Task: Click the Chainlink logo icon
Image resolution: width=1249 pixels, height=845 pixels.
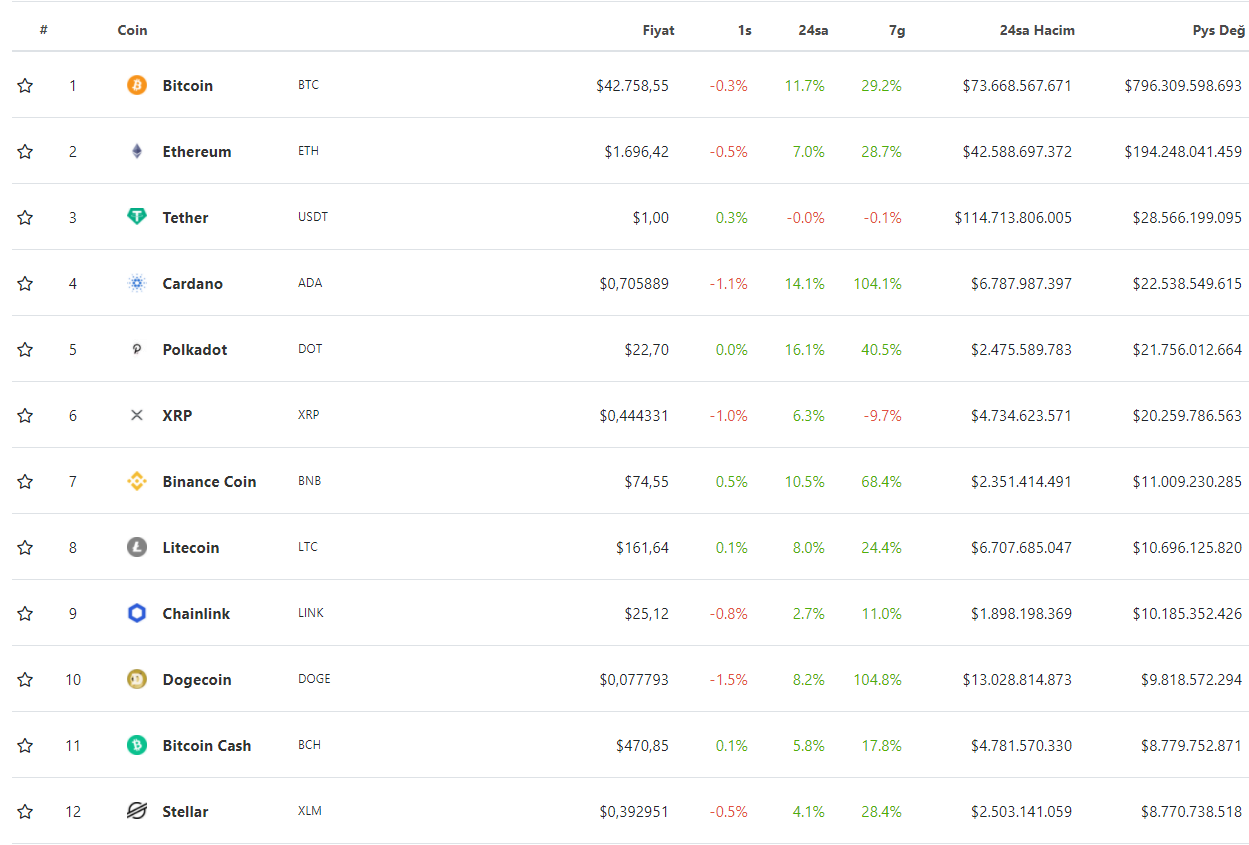Action: (x=137, y=614)
